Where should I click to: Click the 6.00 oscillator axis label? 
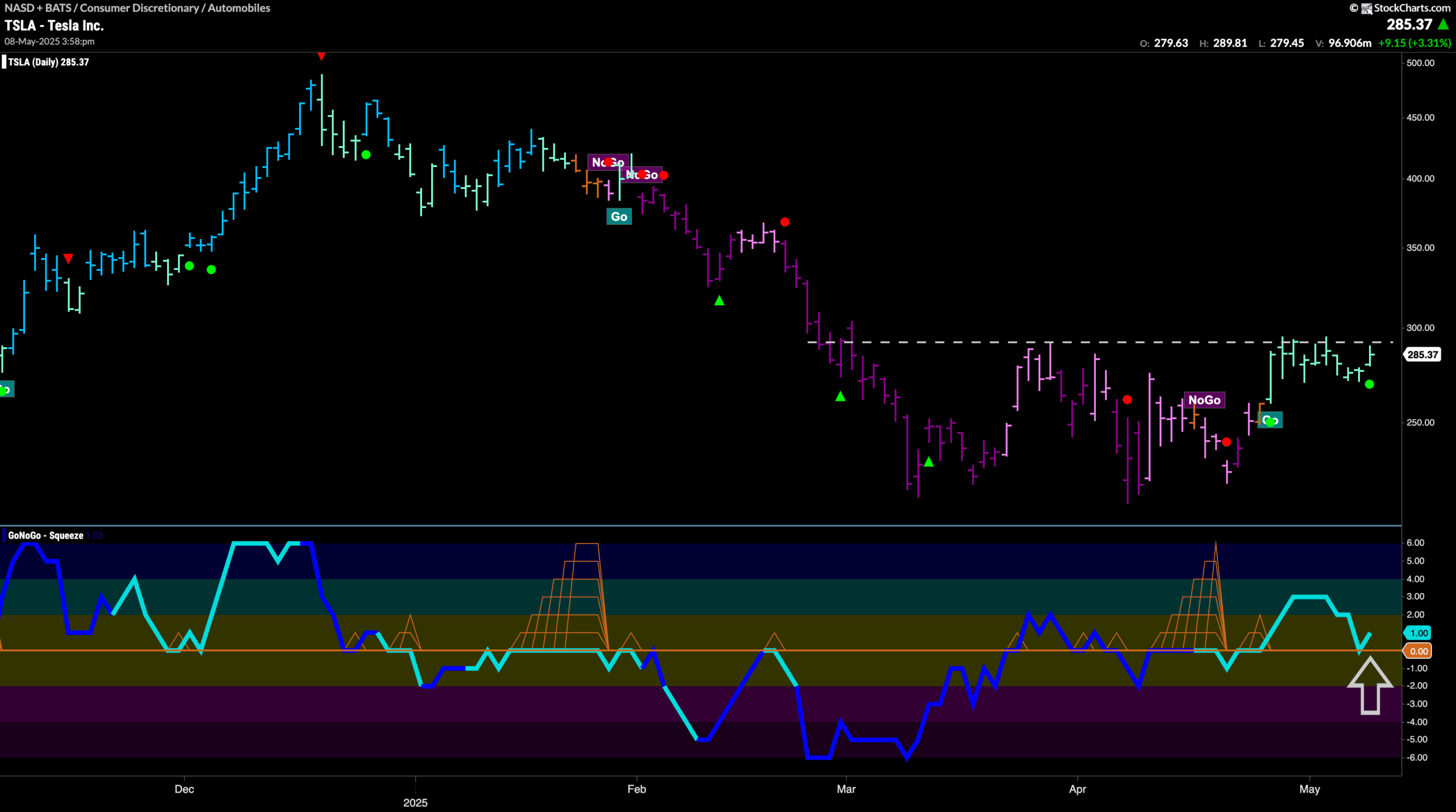(1415, 542)
